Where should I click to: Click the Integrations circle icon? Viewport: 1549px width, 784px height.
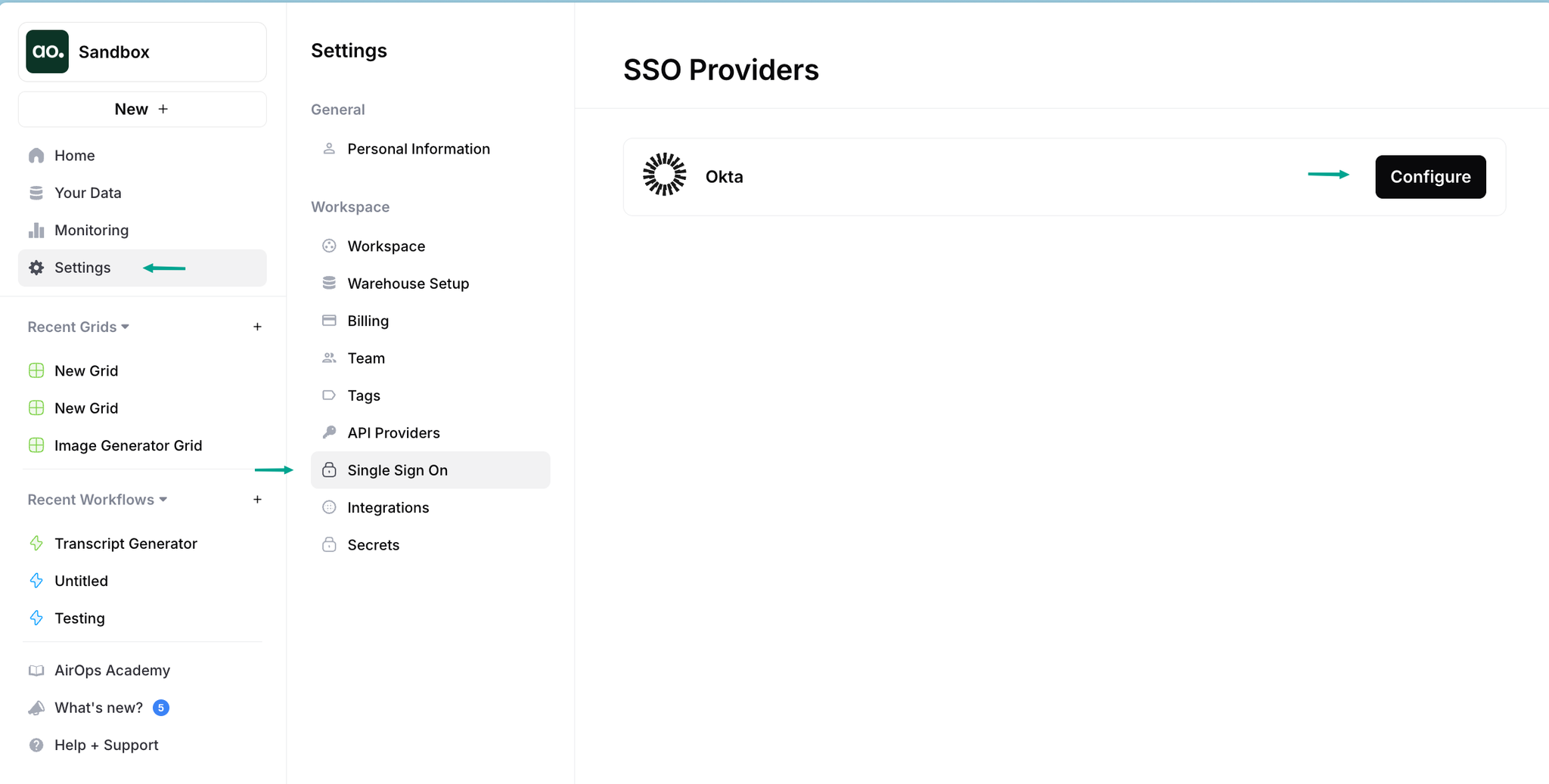point(329,507)
